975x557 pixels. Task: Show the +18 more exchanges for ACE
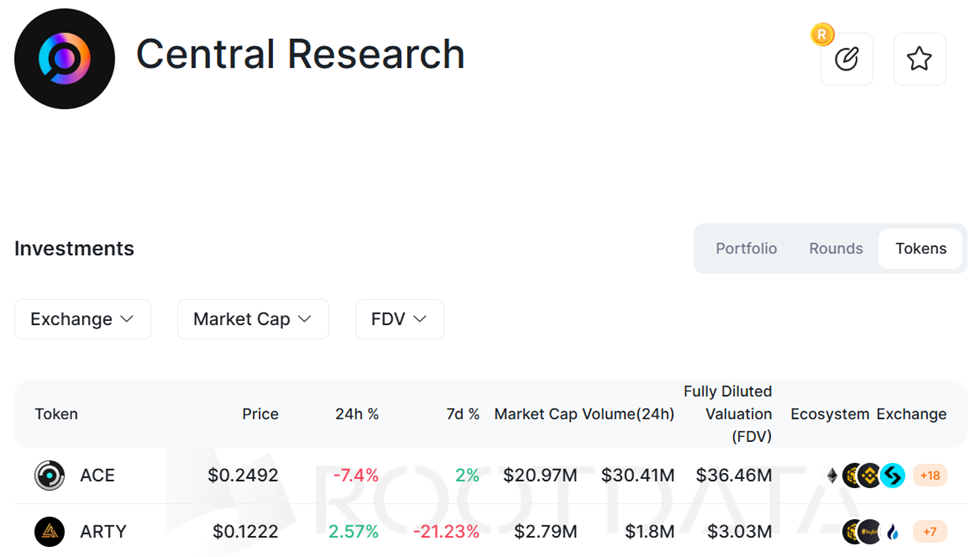point(930,475)
